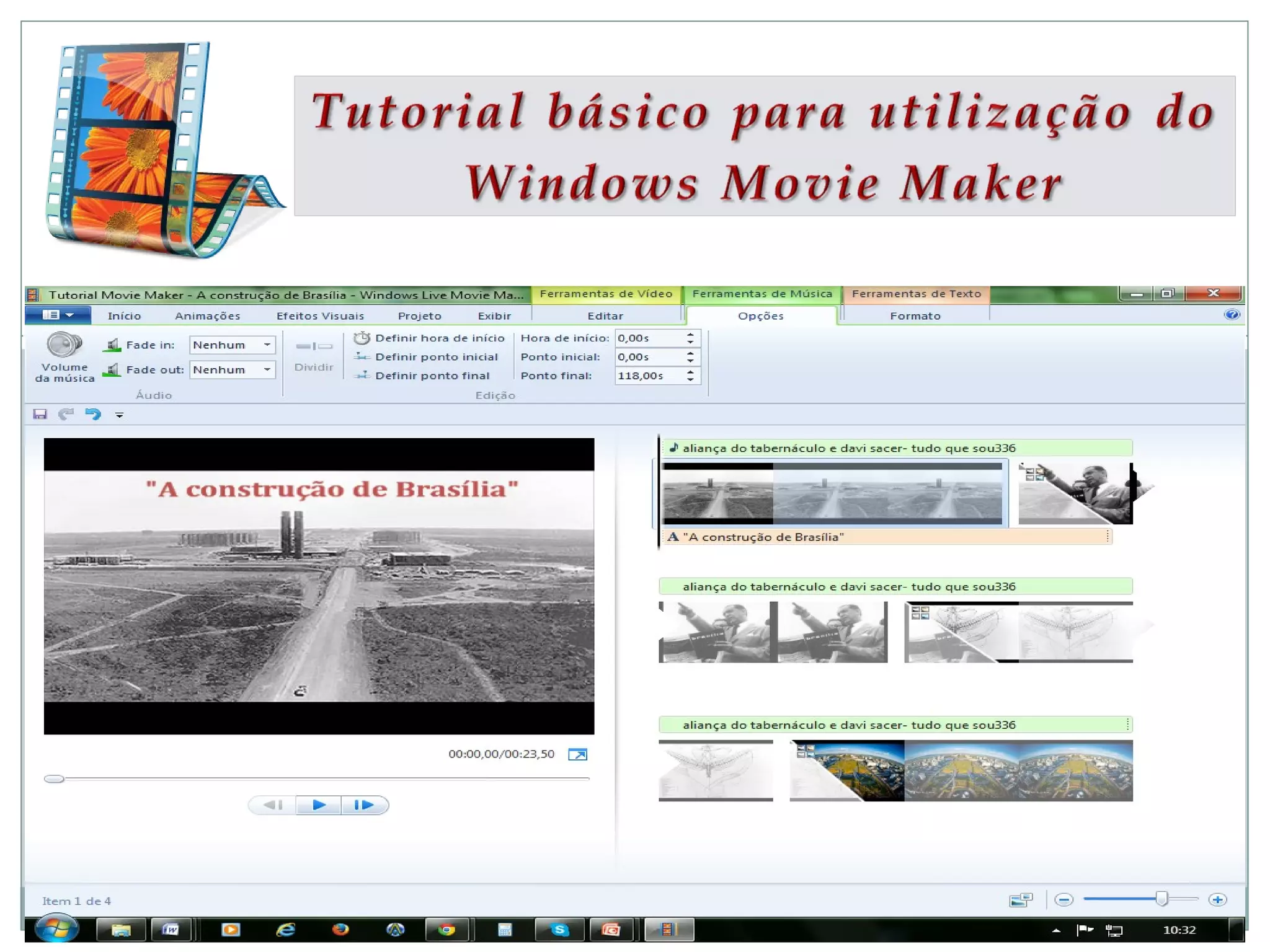This screenshot has height=952, width=1270.
Task: Open Google Chrome from the taskbar
Action: (x=446, y=929)
